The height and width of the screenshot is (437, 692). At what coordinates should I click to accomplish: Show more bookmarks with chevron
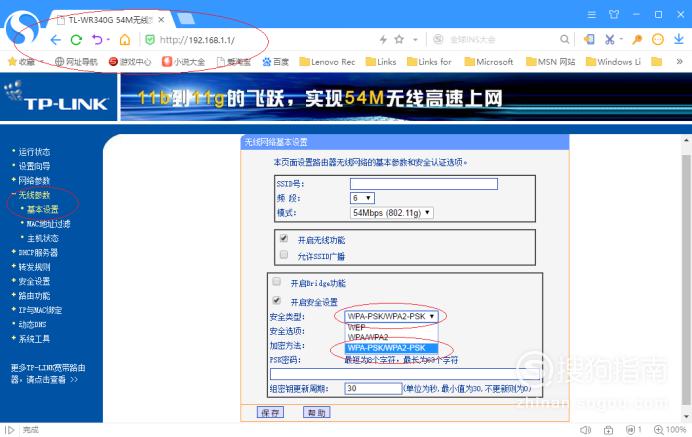tap(680, 61)
